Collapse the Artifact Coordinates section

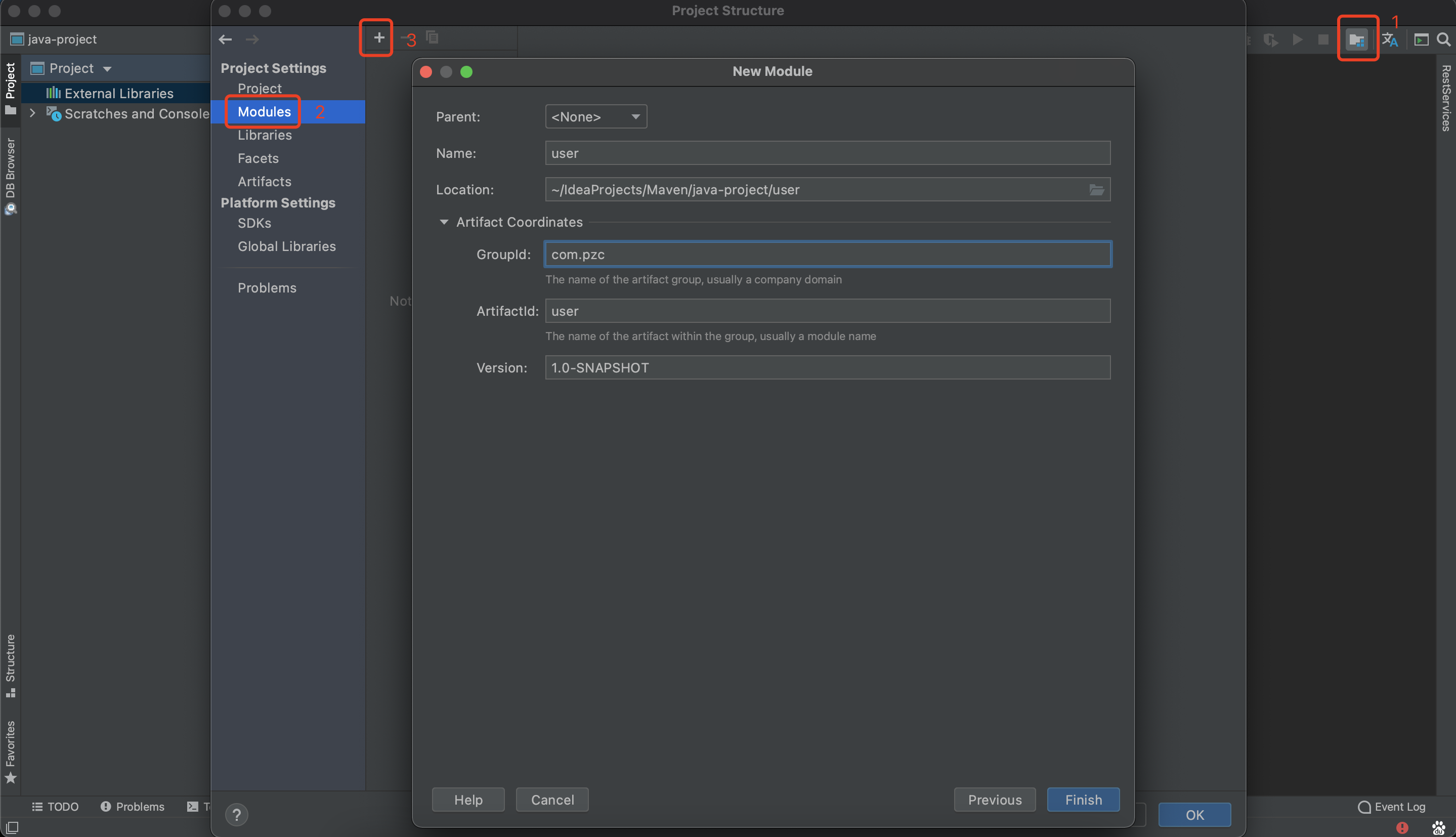[444, 222]
